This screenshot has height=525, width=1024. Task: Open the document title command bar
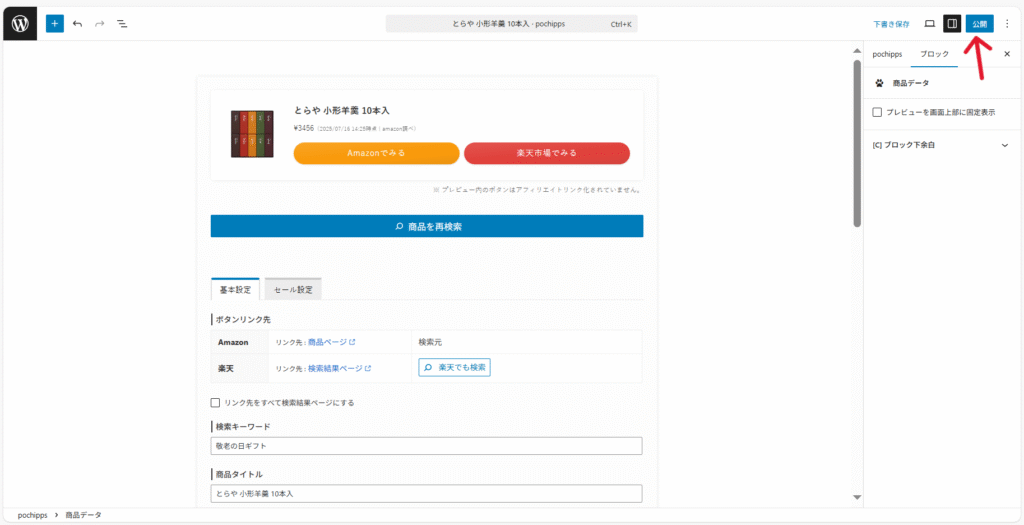[511, 24]
